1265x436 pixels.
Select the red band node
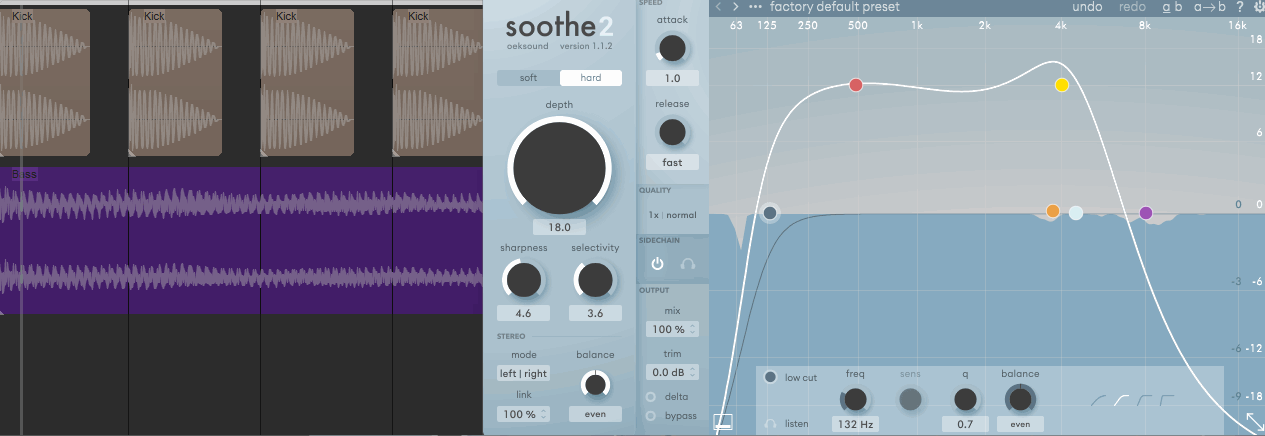coord(856,85)
